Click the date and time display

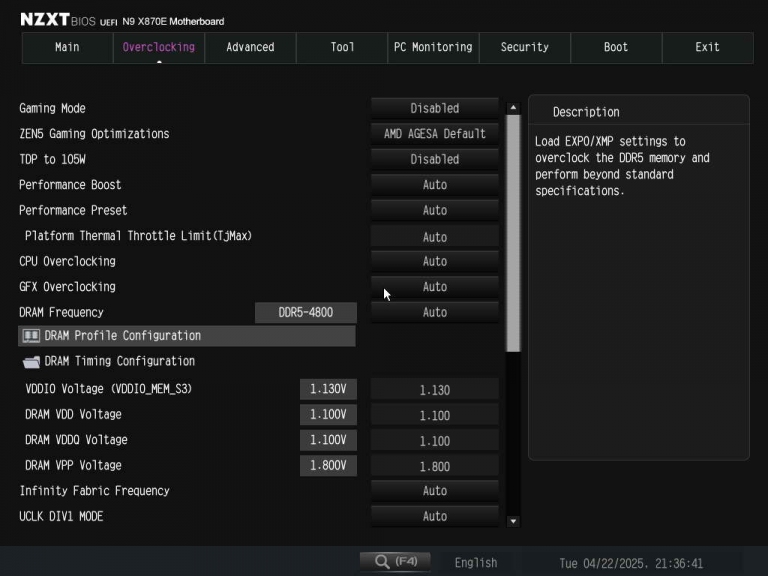pos(631,563)
